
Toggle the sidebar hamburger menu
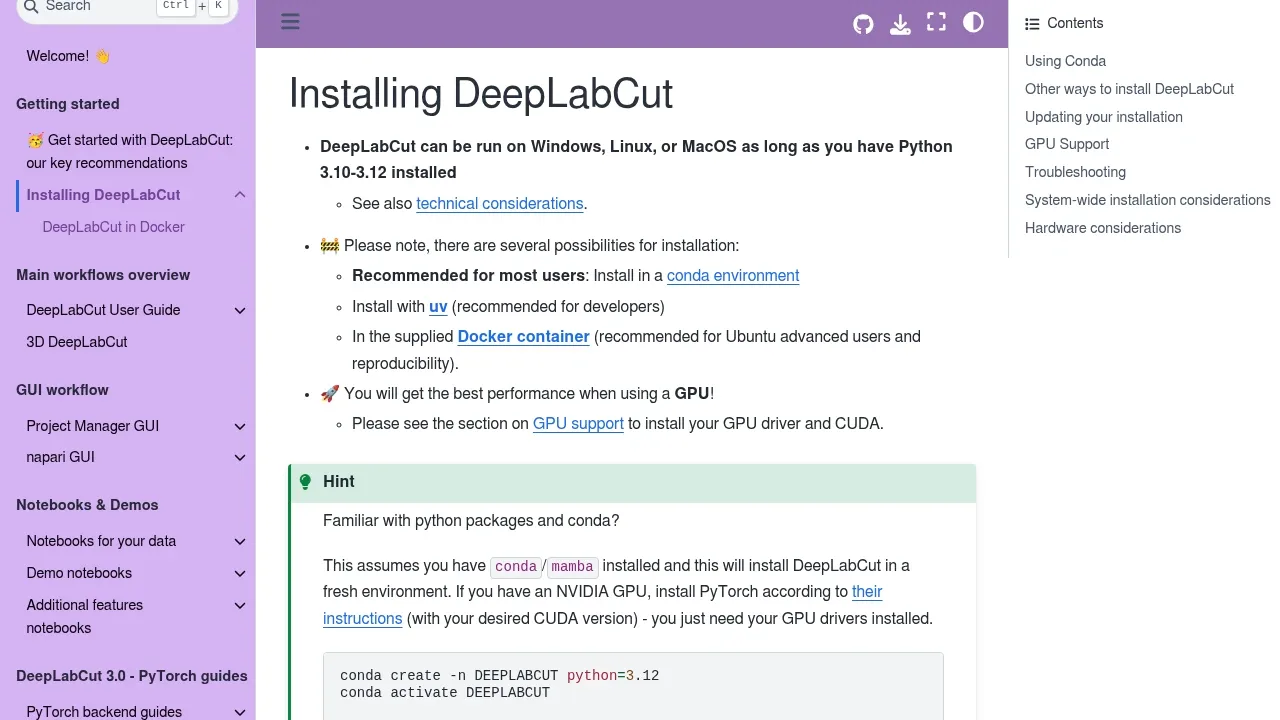click(x=290, y=22)
